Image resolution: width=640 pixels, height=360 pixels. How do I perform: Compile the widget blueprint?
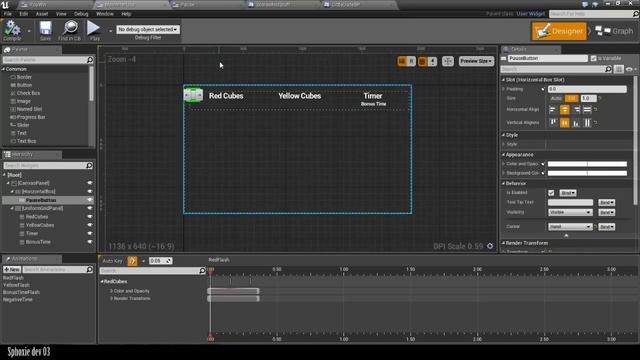point(12,31)
